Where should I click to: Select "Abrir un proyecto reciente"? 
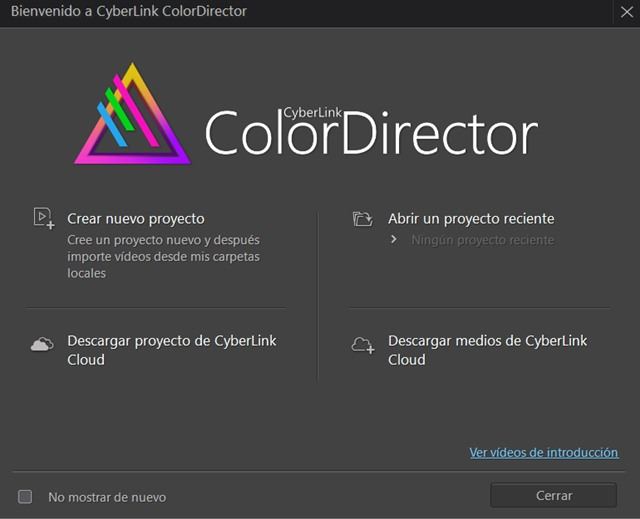tap(471, 219)
